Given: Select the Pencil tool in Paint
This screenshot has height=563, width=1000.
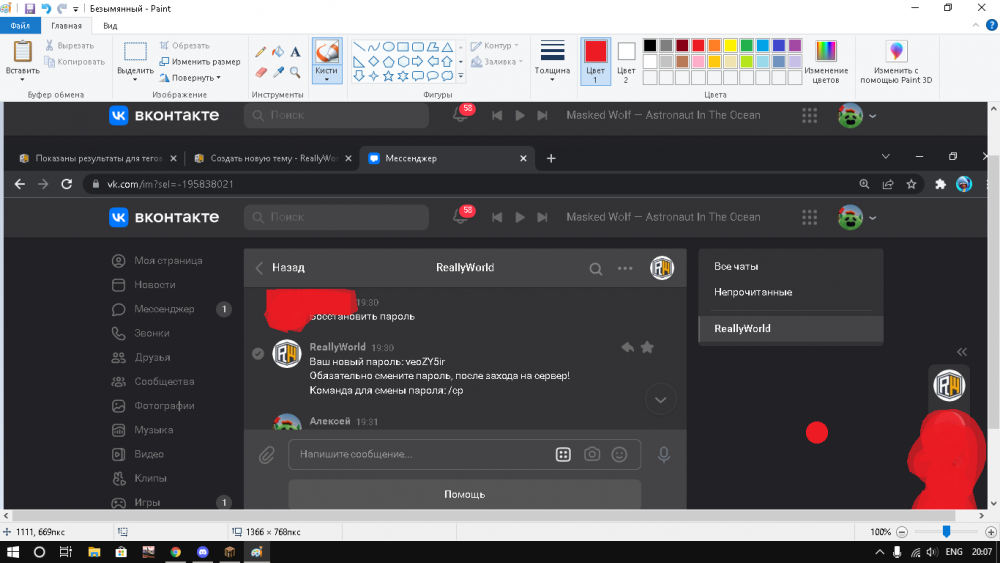Looking at the screenshot, I should (x=261, y=52).
